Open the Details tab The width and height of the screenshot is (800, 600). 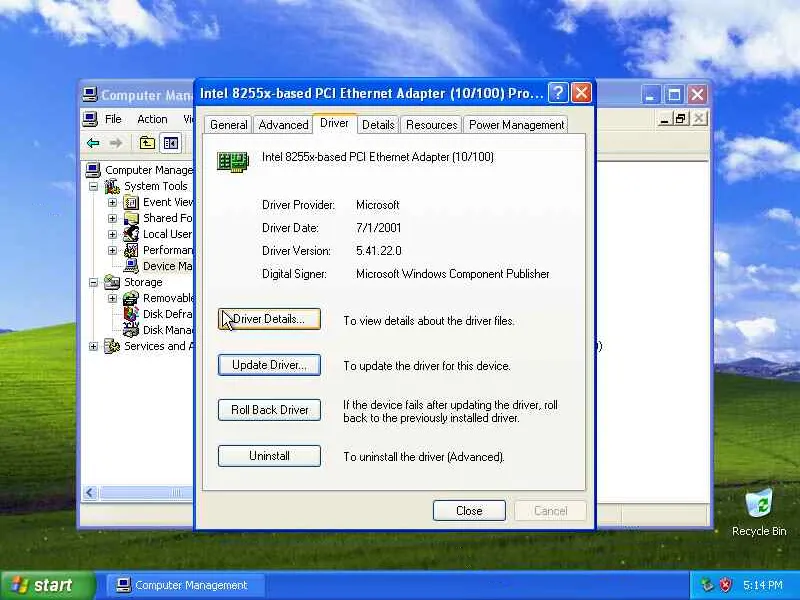tap(378, 125)
